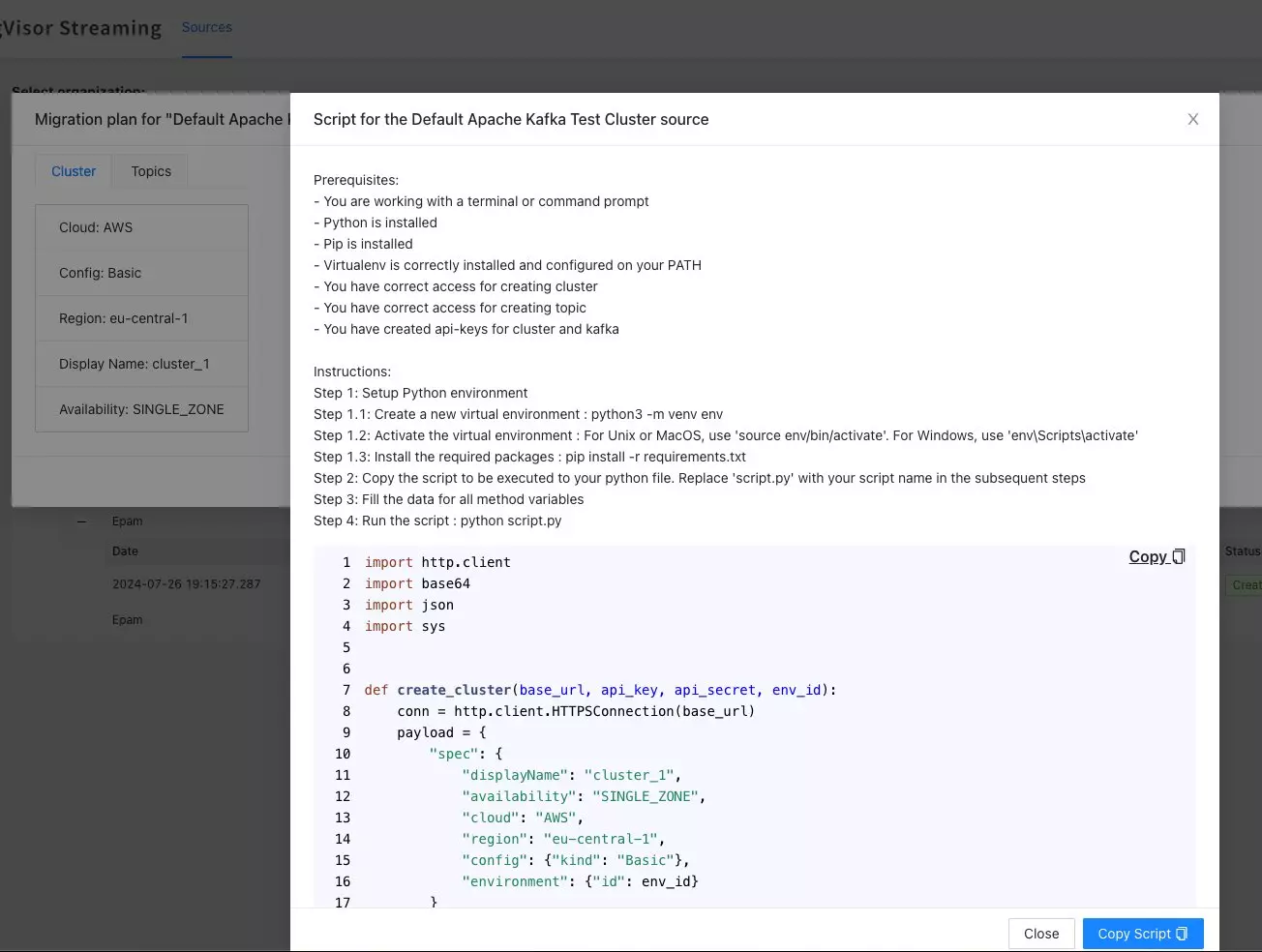Click the Step 2 copy script instruction

(700, 478)
